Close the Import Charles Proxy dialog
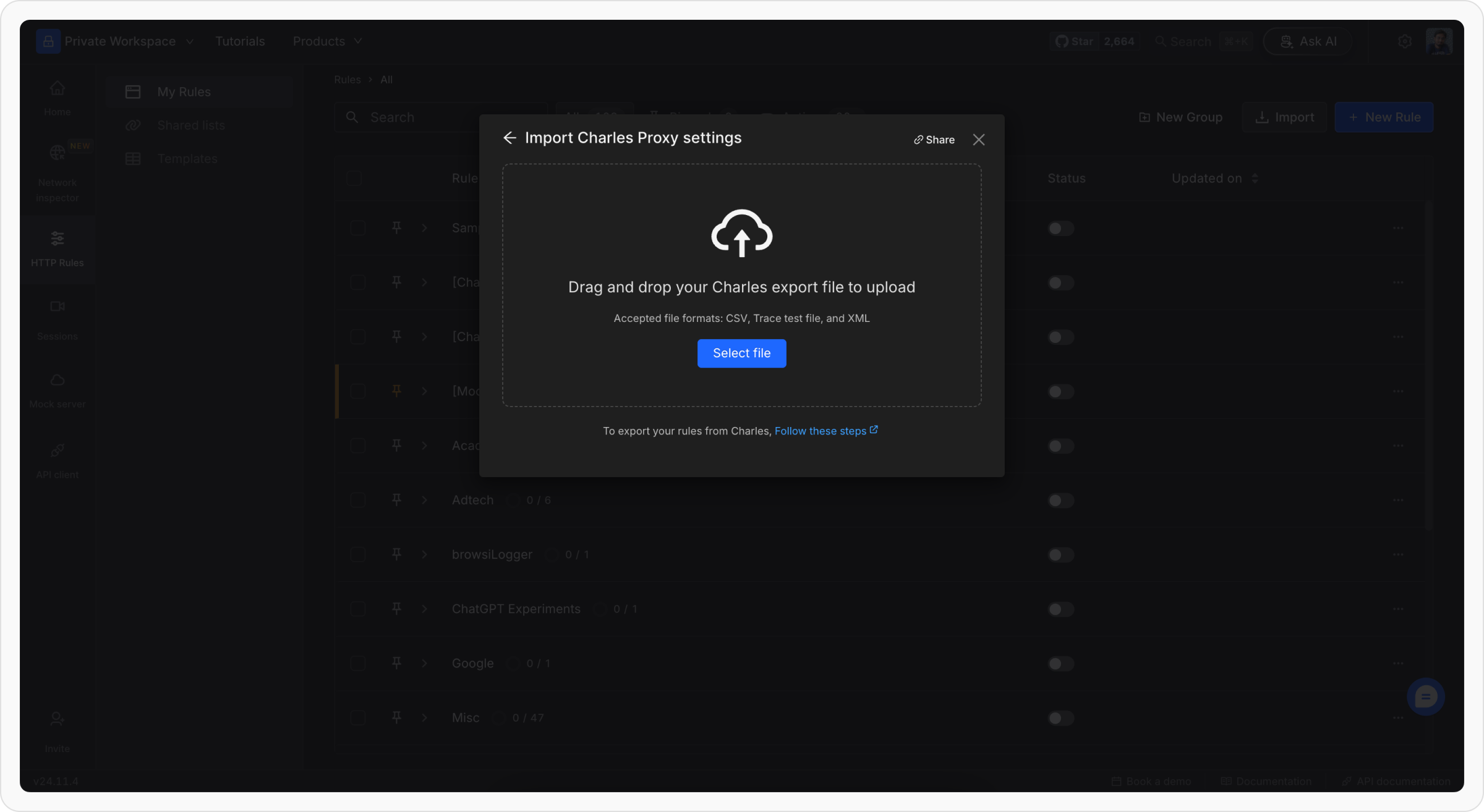 click(978, 140)
